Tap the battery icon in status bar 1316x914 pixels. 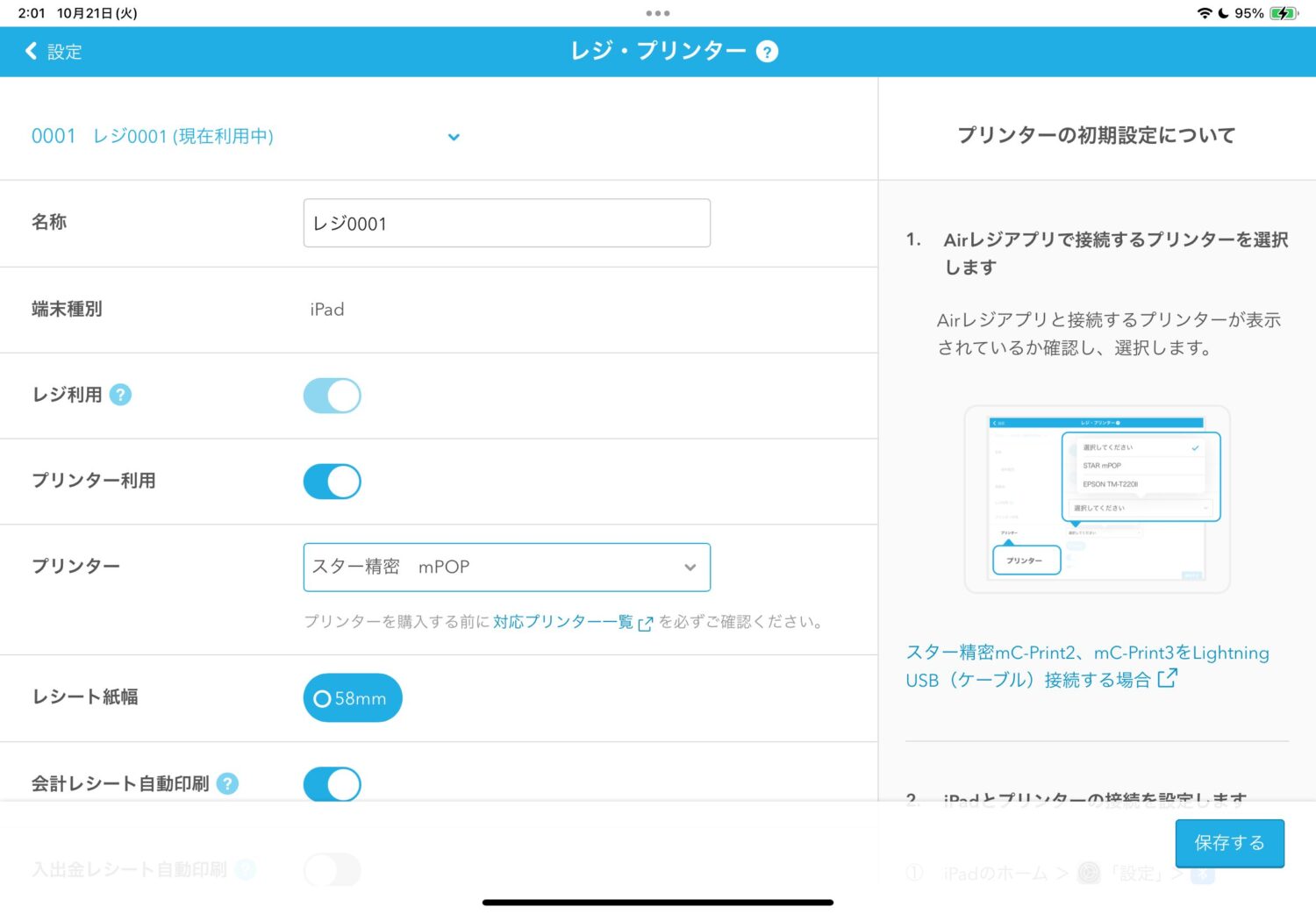(1284, 13)
